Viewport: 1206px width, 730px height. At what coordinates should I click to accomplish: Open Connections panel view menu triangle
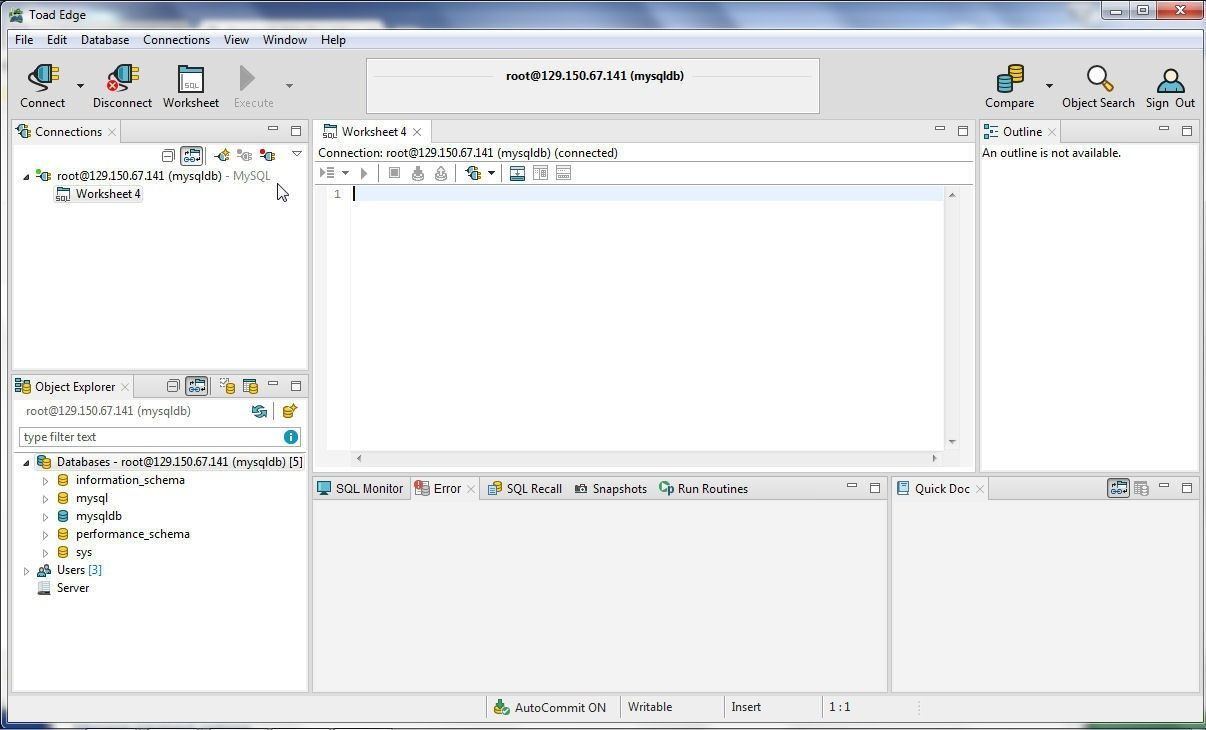point(297,154)
